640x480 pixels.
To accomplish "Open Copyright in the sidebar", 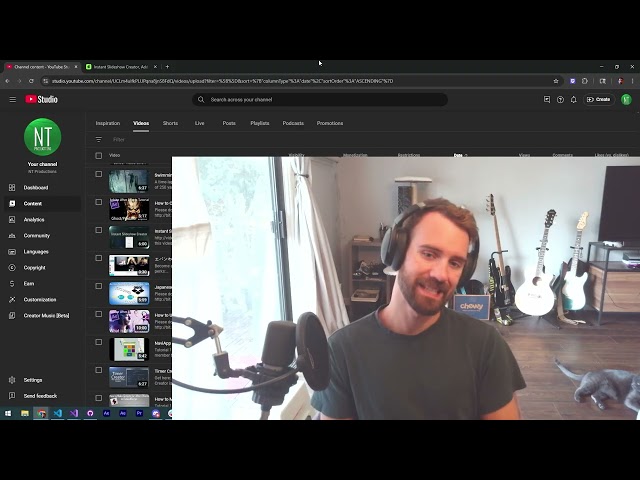I will [x=34, y=268].
